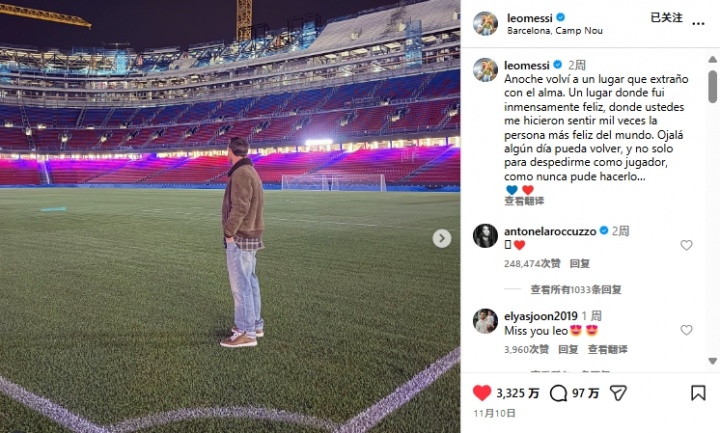720x433 pixels.
Task: Open leomessi avatar in post header
Action: tap(485, 23)
